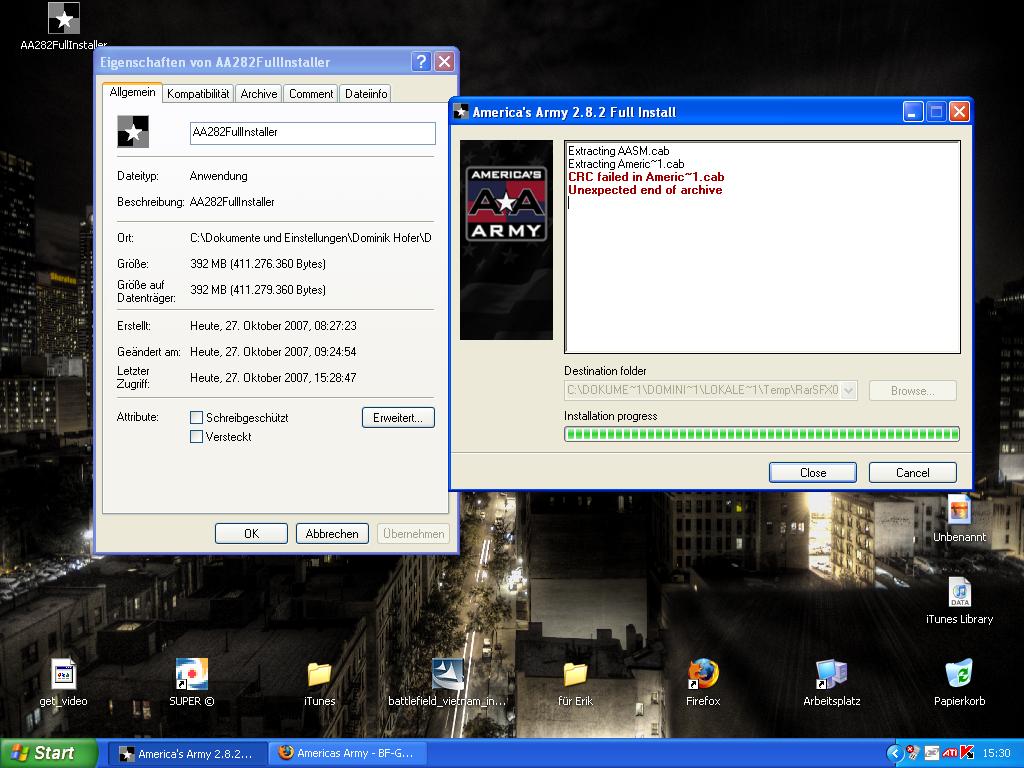This screenshot has height=768, width=1024.
Task: Click the America's Army installer title icon
Action: pos(461,112)
